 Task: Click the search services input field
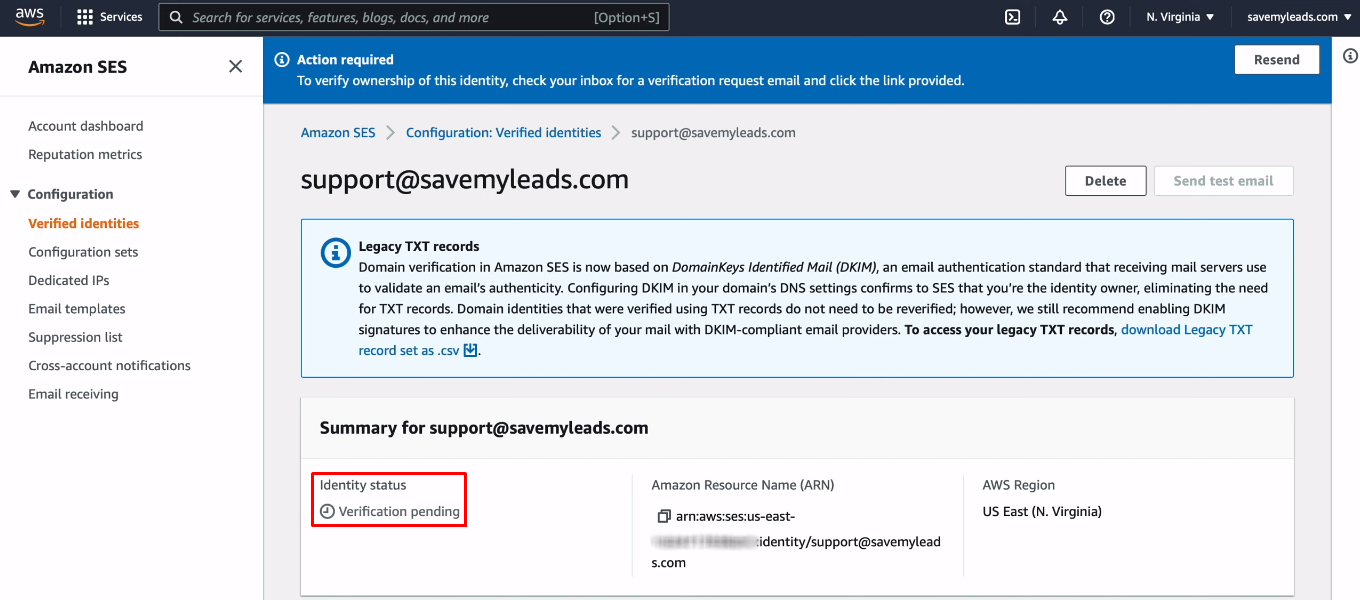pos(414,17)
